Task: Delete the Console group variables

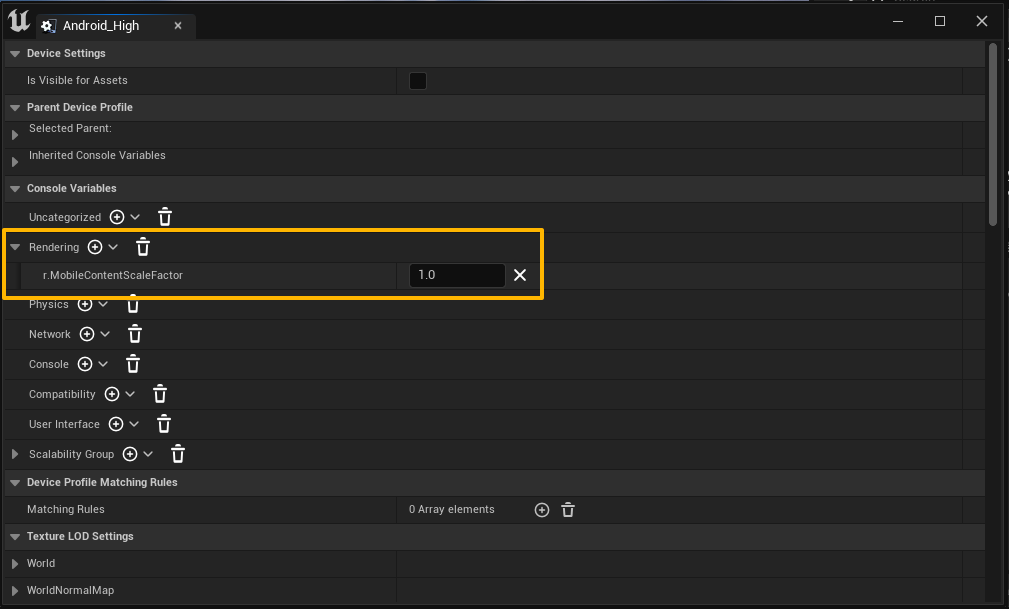Action: (133, 364)
